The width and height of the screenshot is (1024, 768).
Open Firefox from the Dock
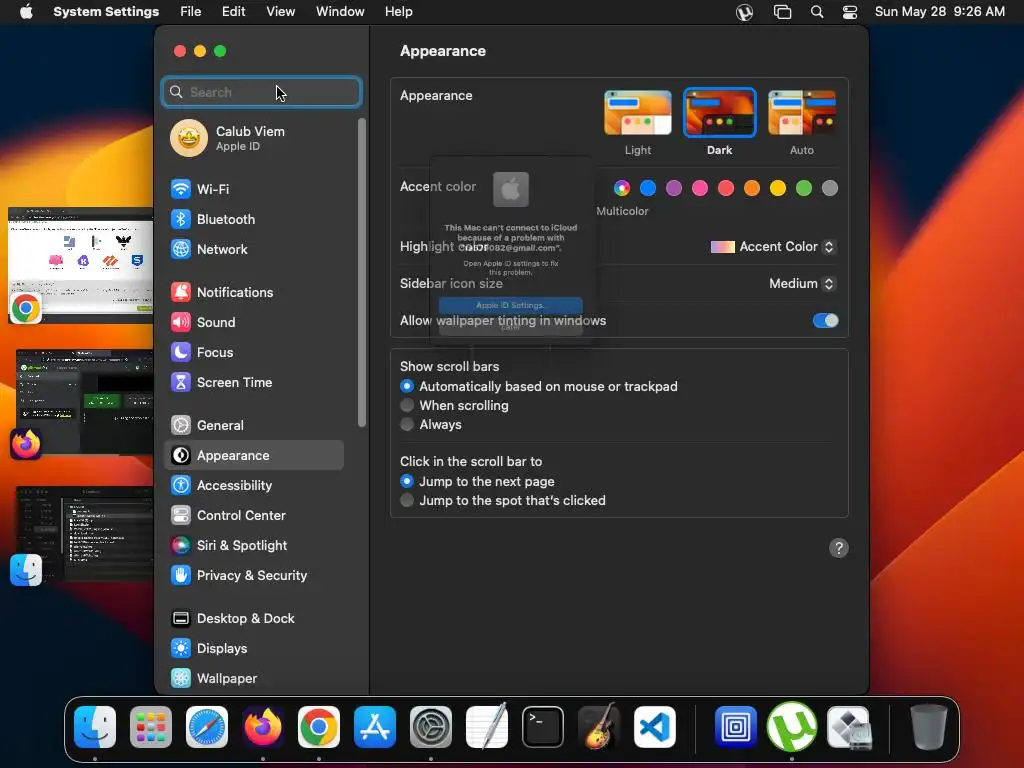[x=263, y=727]
